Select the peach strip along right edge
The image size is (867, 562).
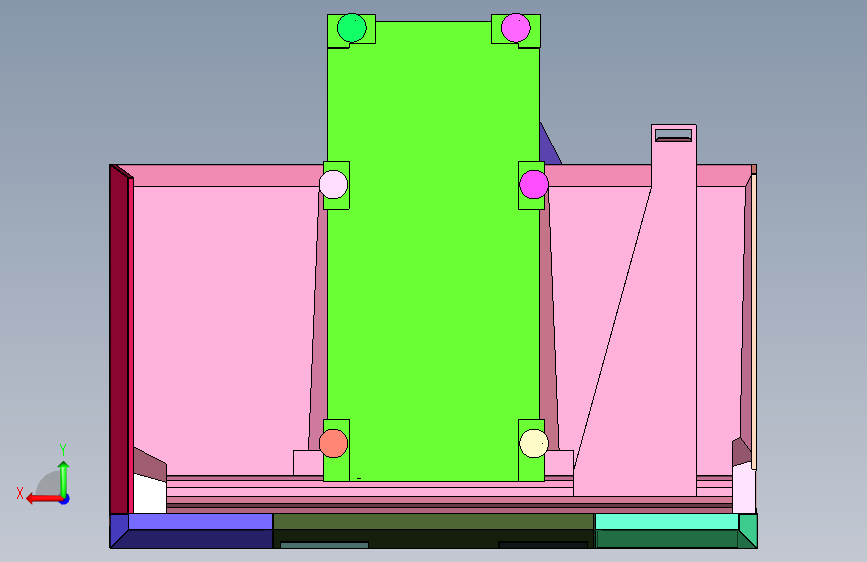(x=754, y=322)
